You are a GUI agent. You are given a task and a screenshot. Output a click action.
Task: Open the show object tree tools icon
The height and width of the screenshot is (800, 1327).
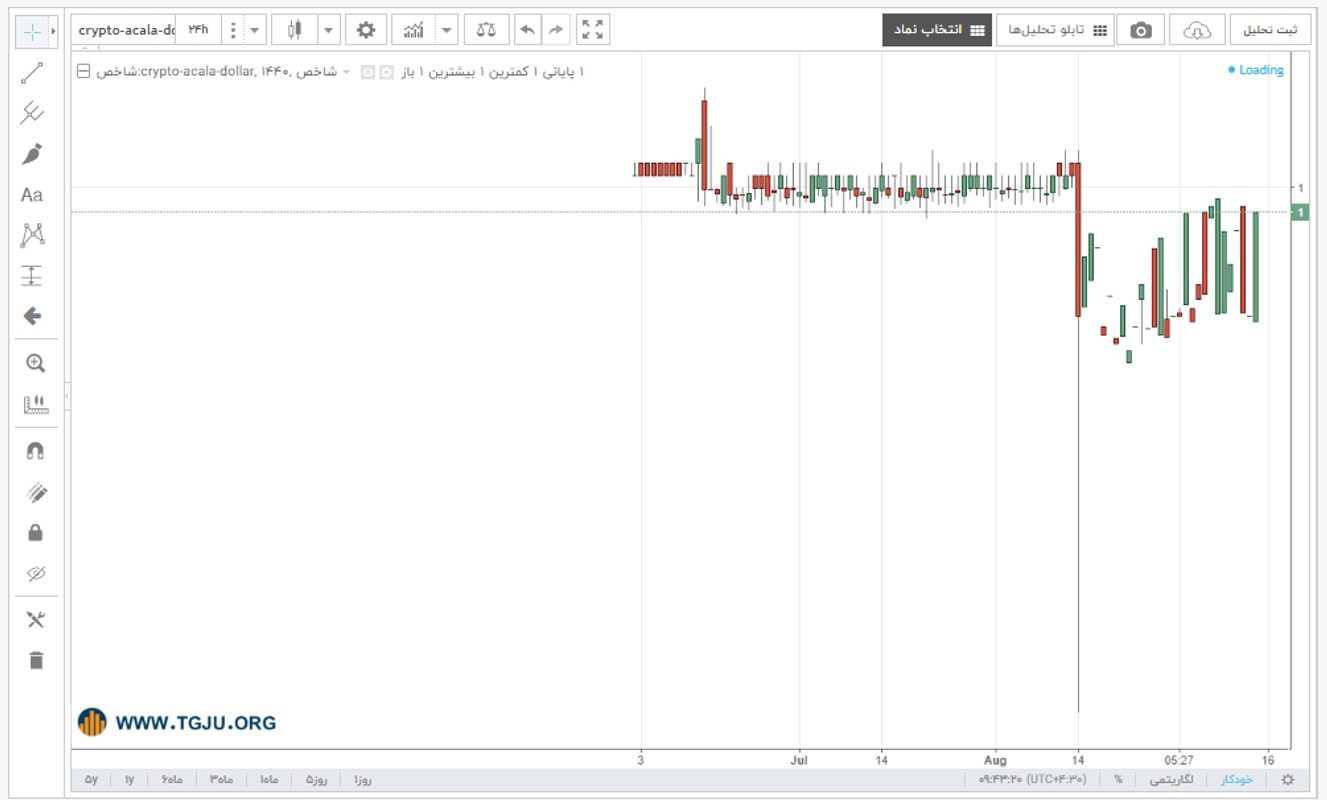(x=36, y=620)
